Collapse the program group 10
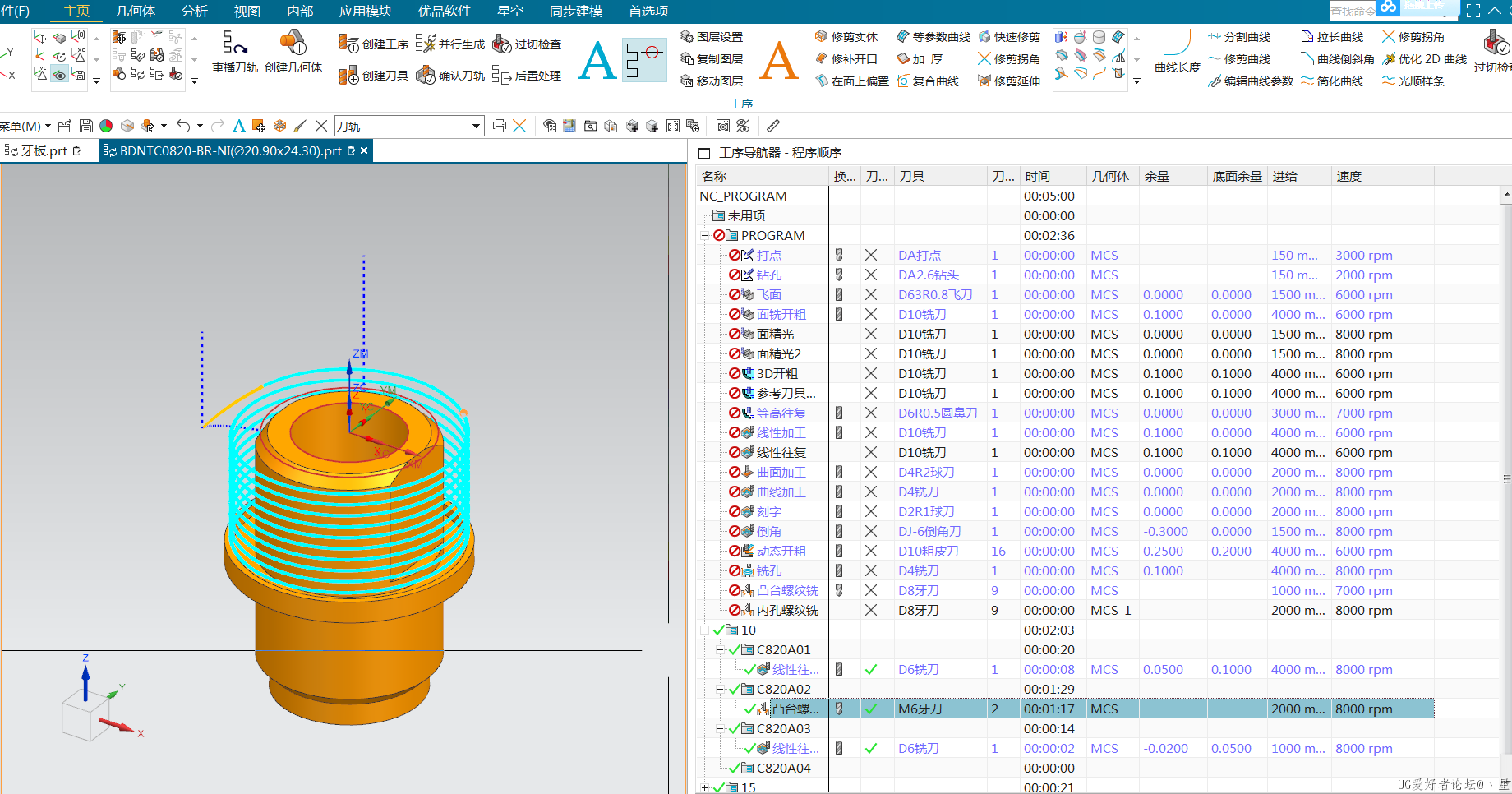 tap(704, 630)
